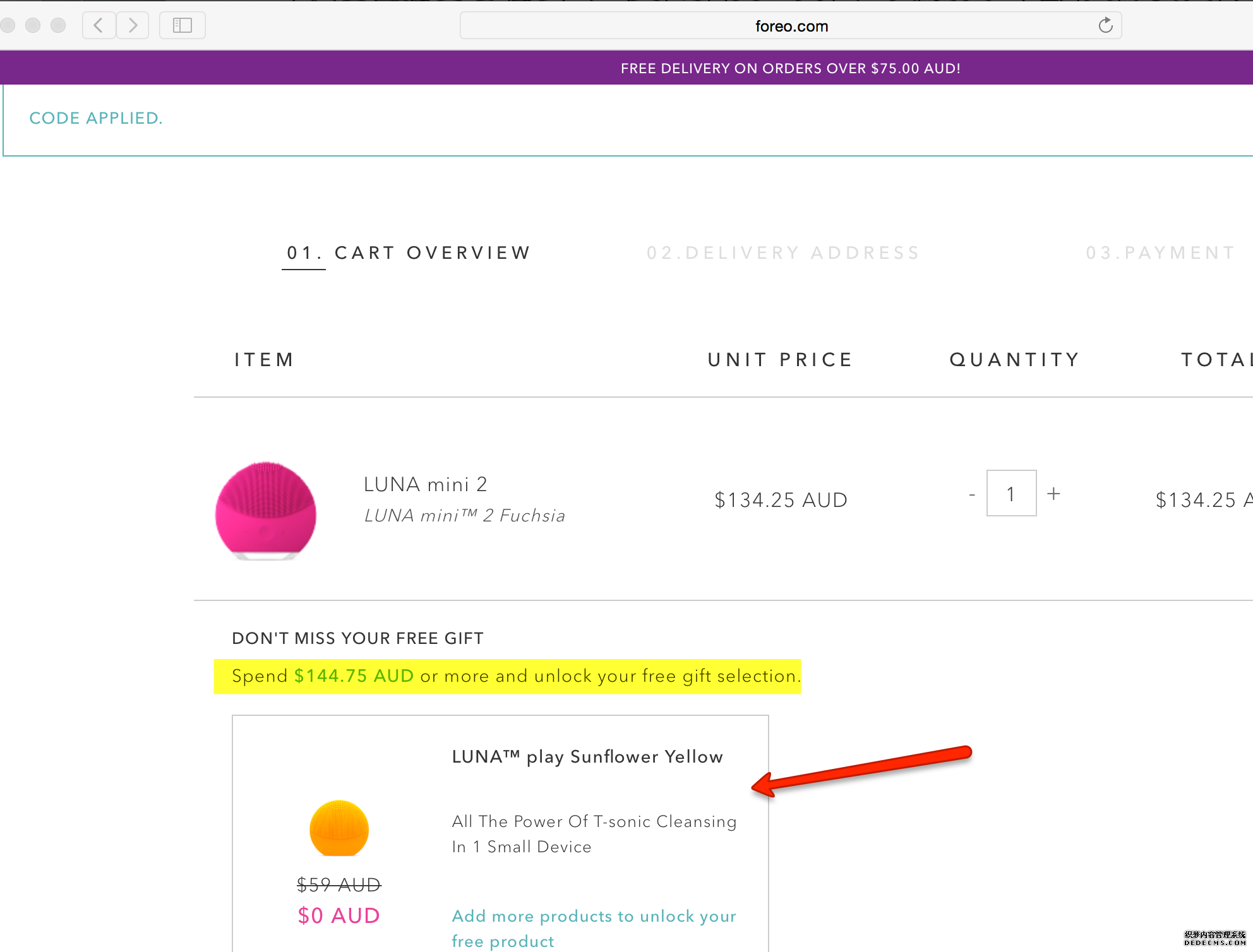
Task: Open the 01. Cart Overview step
Action: click(x=409, y=253)
